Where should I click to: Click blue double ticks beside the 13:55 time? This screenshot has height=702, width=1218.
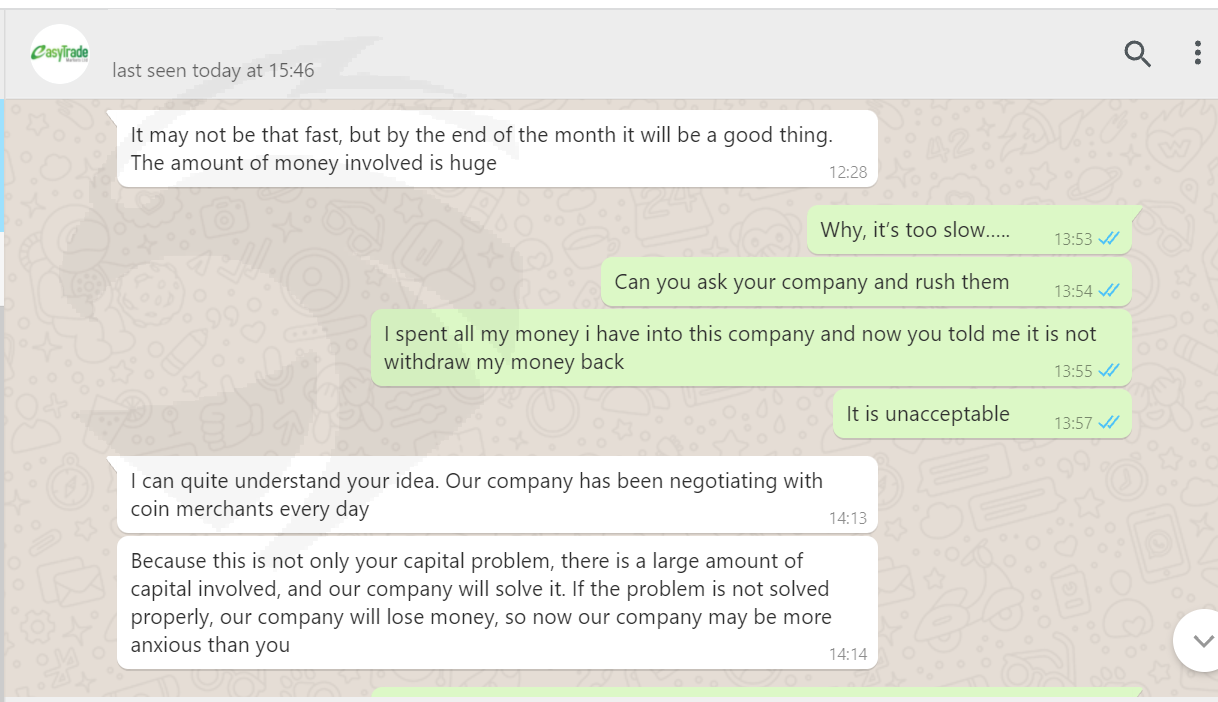pyautogui.click(x=1108, y=371)
